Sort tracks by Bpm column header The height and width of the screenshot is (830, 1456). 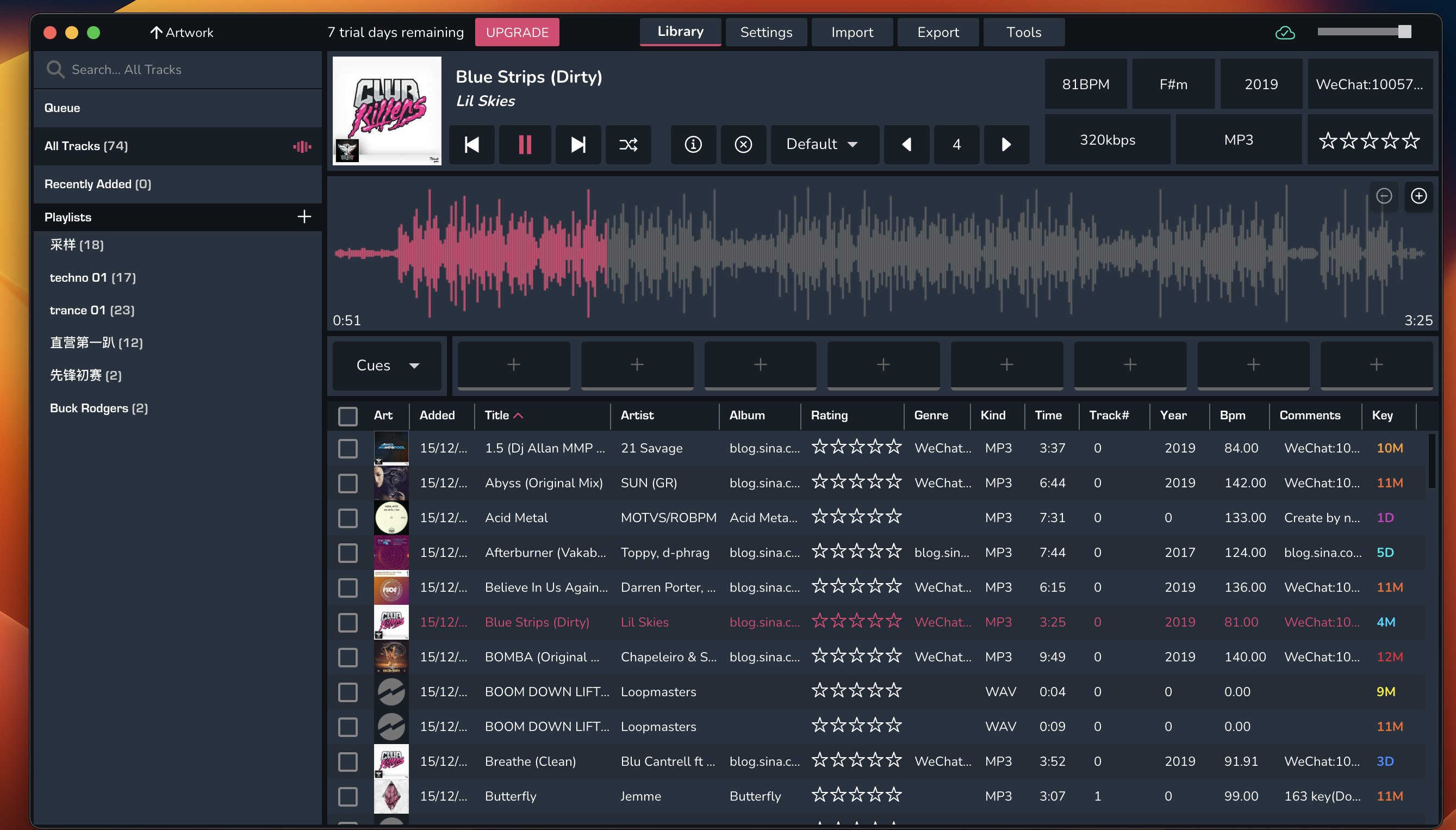point(1232,415)
